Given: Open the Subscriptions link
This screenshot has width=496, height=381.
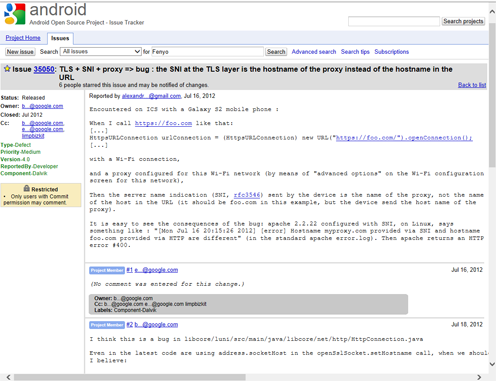Looking at the screenshot, I should click(391, 52).
